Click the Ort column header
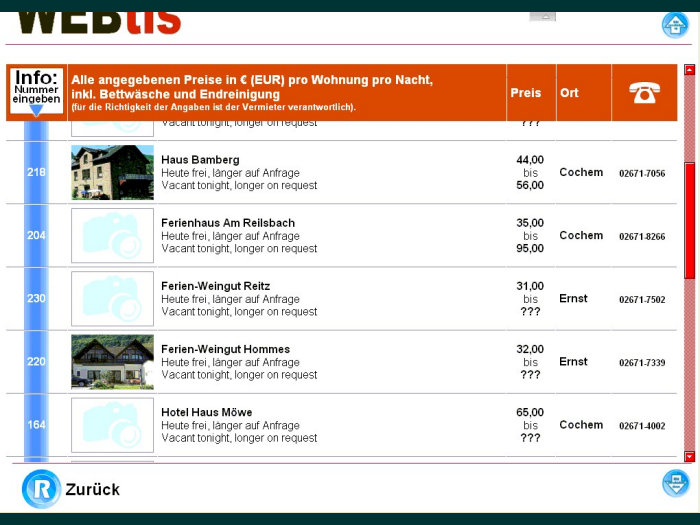Viewport: 700px width, 525px height. click(569, 93)
